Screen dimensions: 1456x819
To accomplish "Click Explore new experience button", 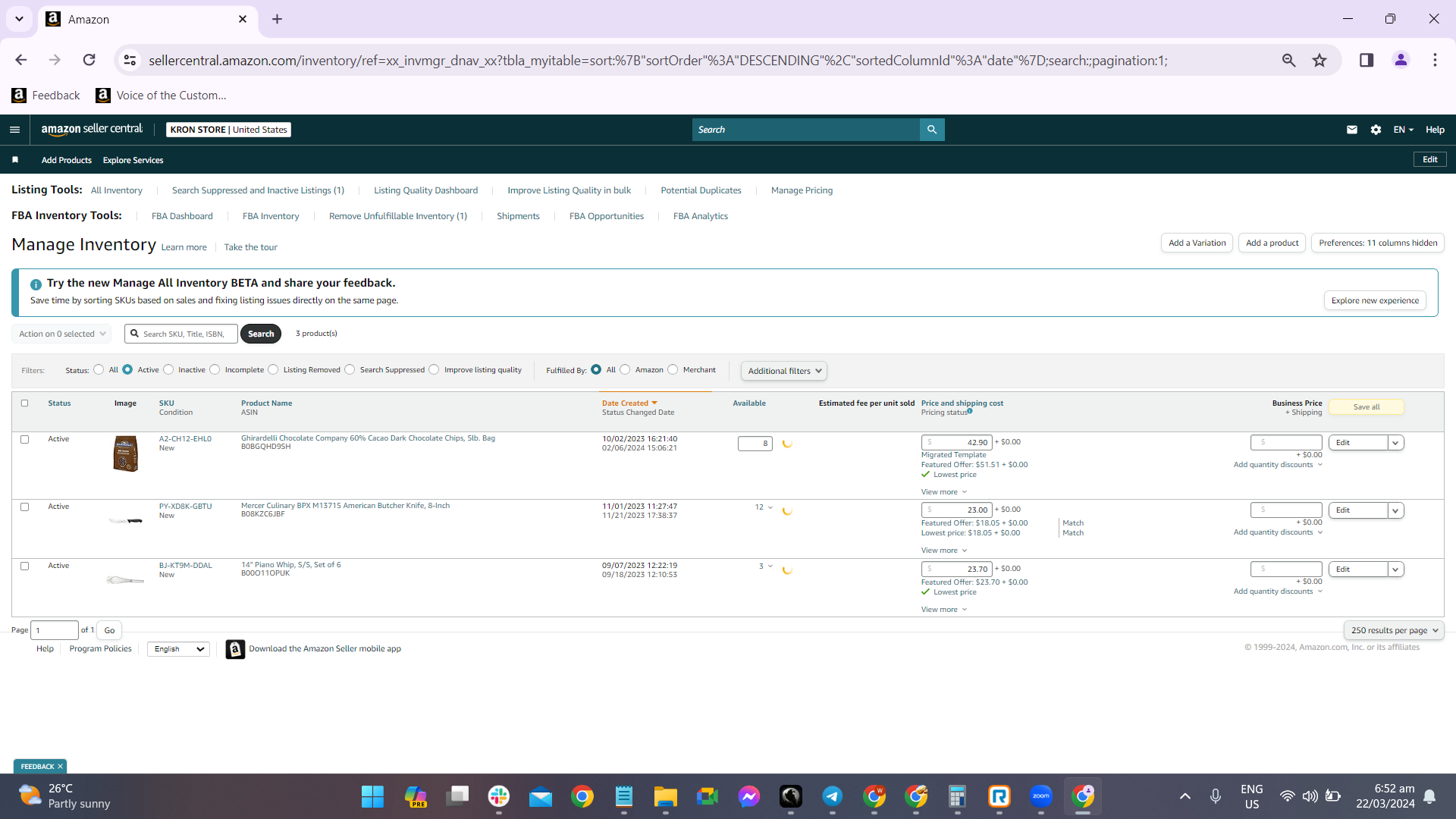I will (1375, 300).
